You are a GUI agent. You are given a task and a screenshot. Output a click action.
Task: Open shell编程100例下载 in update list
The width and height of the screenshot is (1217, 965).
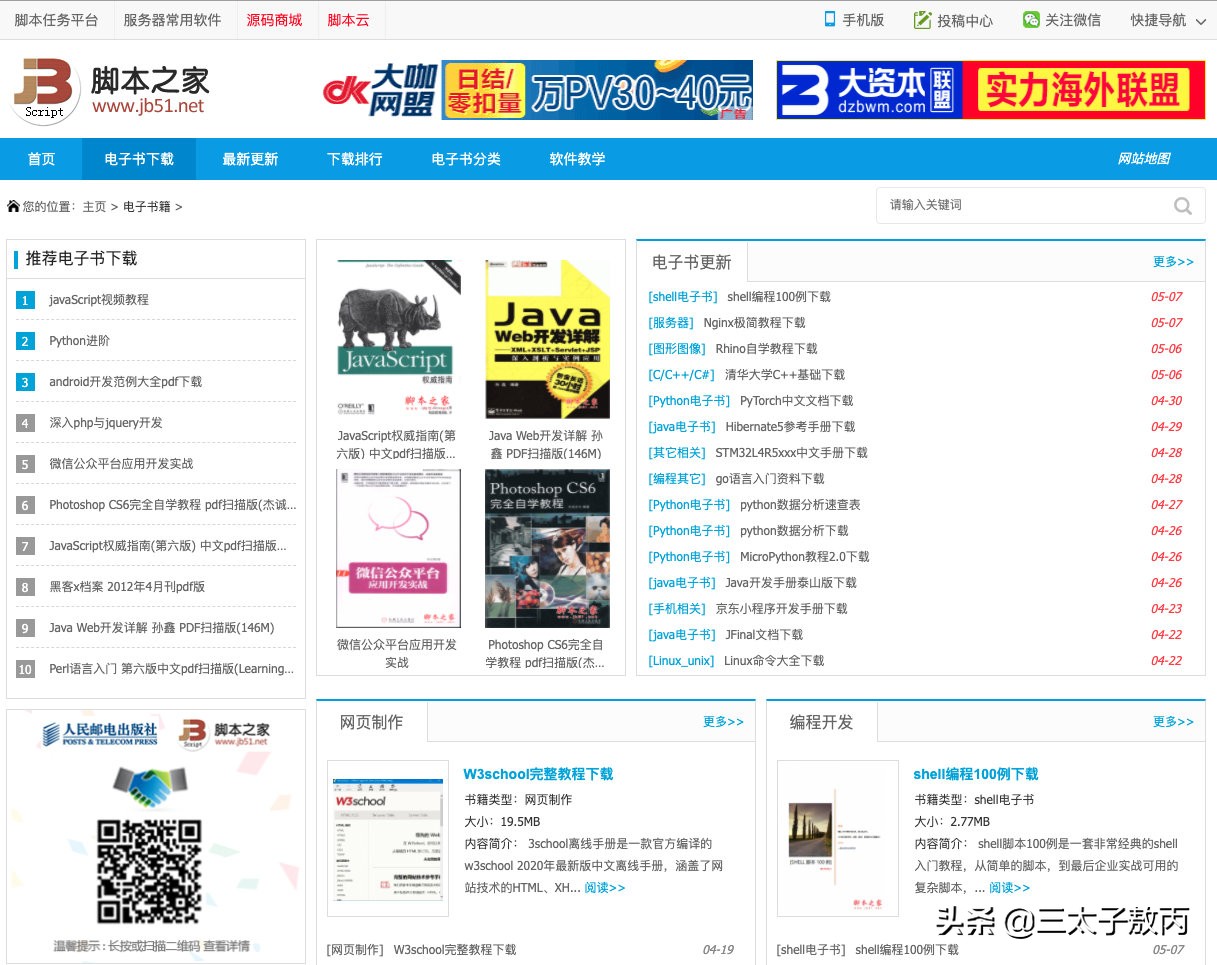click(779, 297)
